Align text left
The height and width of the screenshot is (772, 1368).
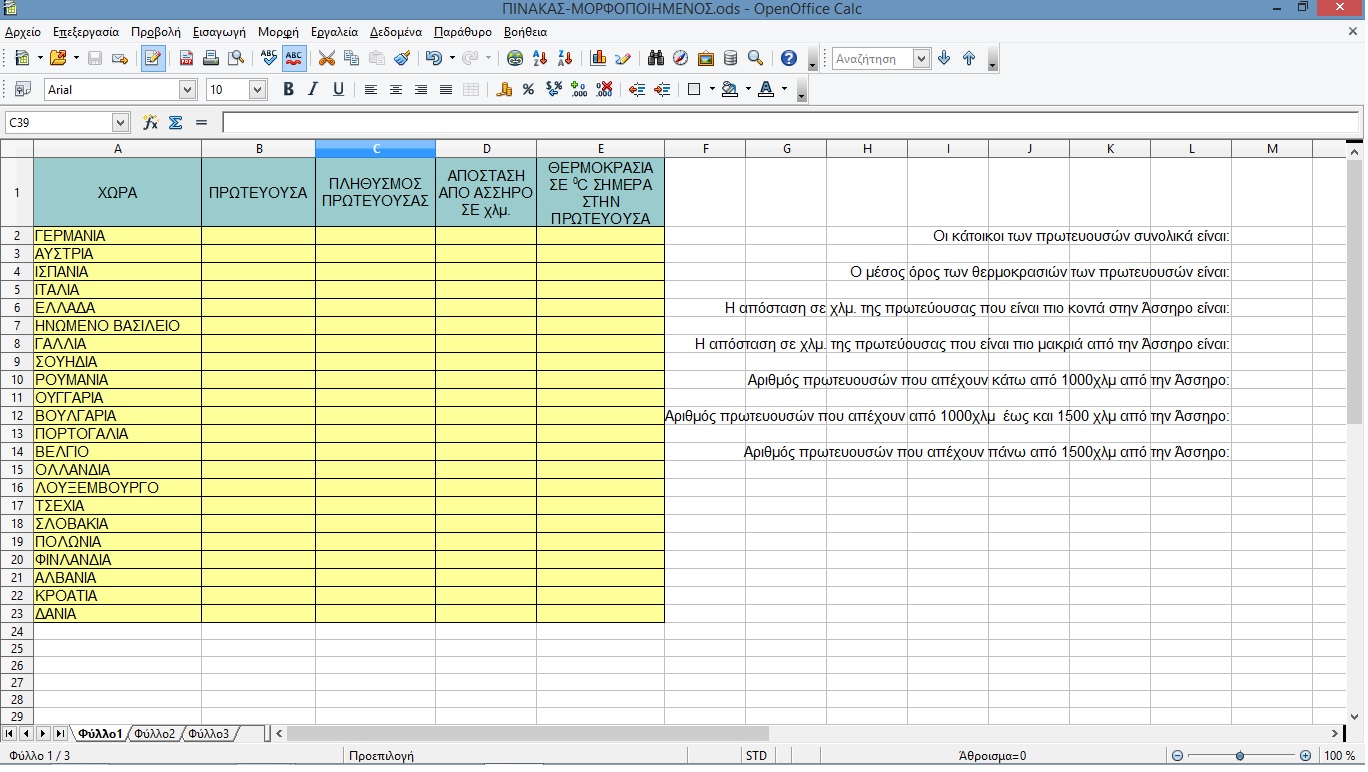click(x=371, y=89)
